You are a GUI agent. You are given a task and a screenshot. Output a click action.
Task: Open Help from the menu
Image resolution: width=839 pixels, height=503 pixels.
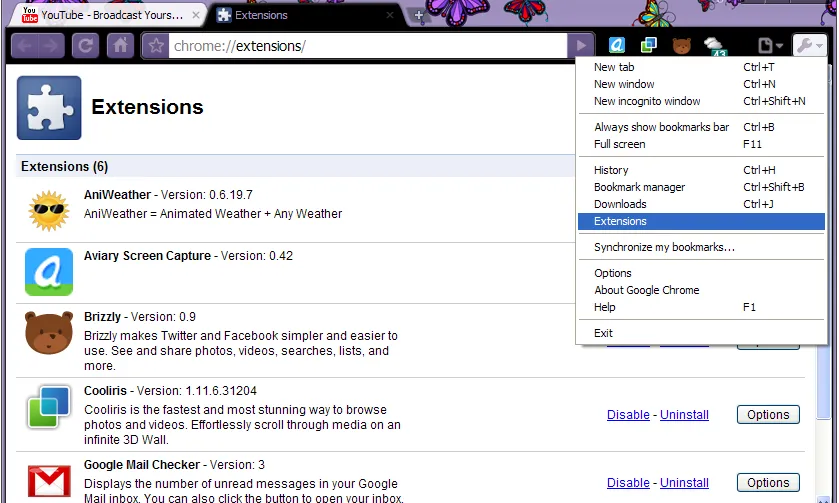(x=701, y=307)
